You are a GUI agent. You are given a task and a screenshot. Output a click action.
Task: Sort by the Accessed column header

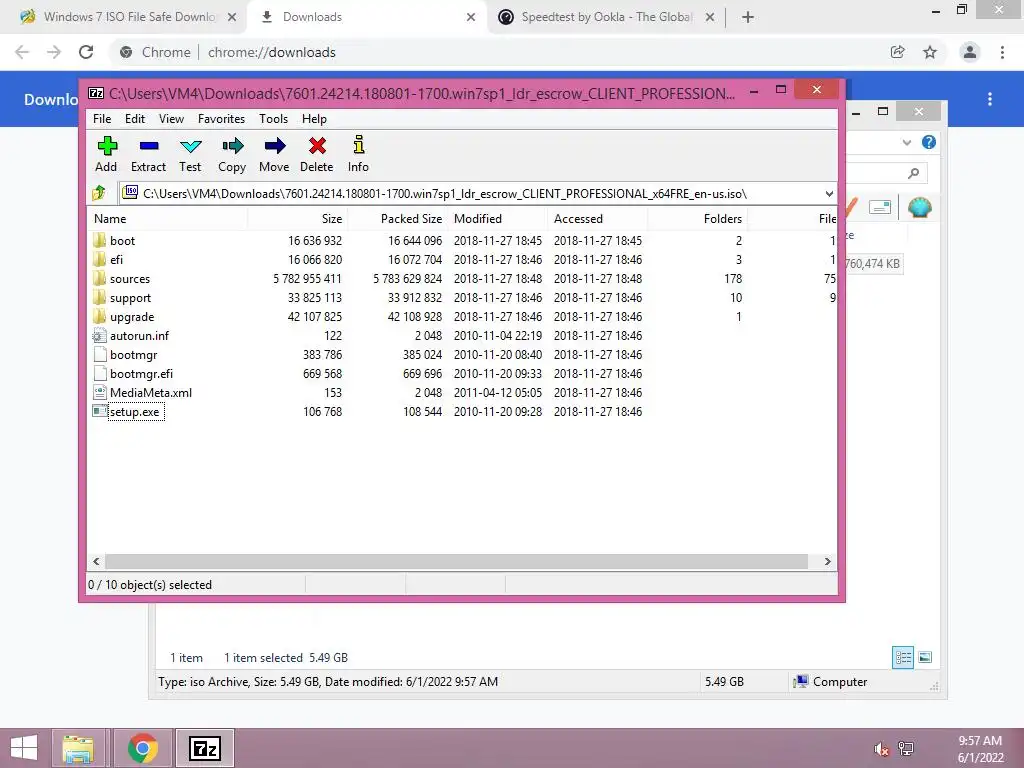[598, 219]
